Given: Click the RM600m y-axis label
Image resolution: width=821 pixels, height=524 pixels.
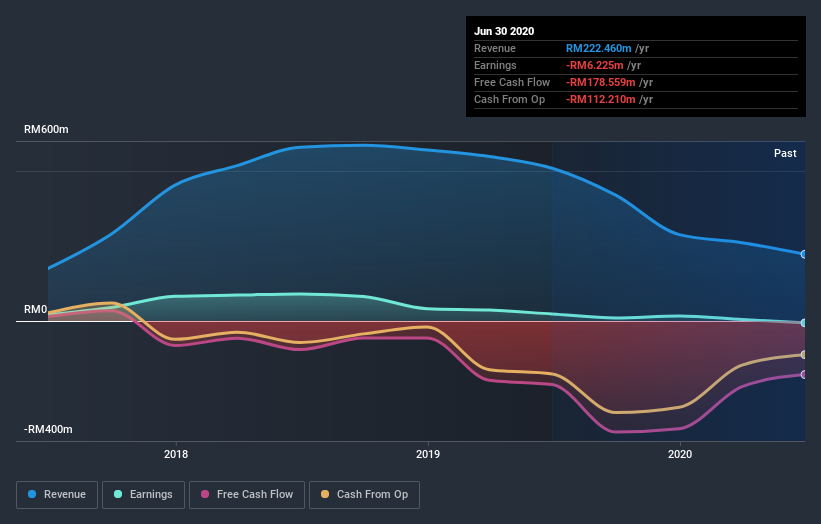Looking at the screenshot, I should point(46,129).
